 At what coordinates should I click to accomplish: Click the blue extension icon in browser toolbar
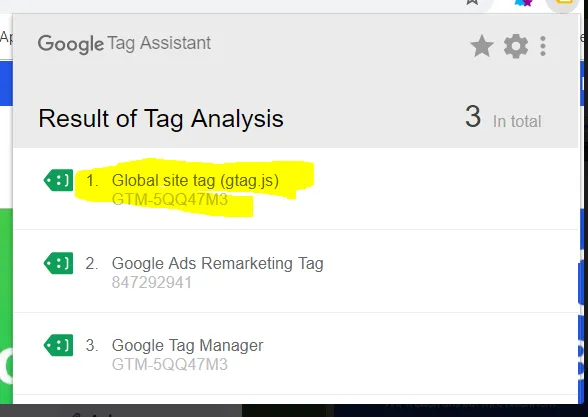click(523, 3)
